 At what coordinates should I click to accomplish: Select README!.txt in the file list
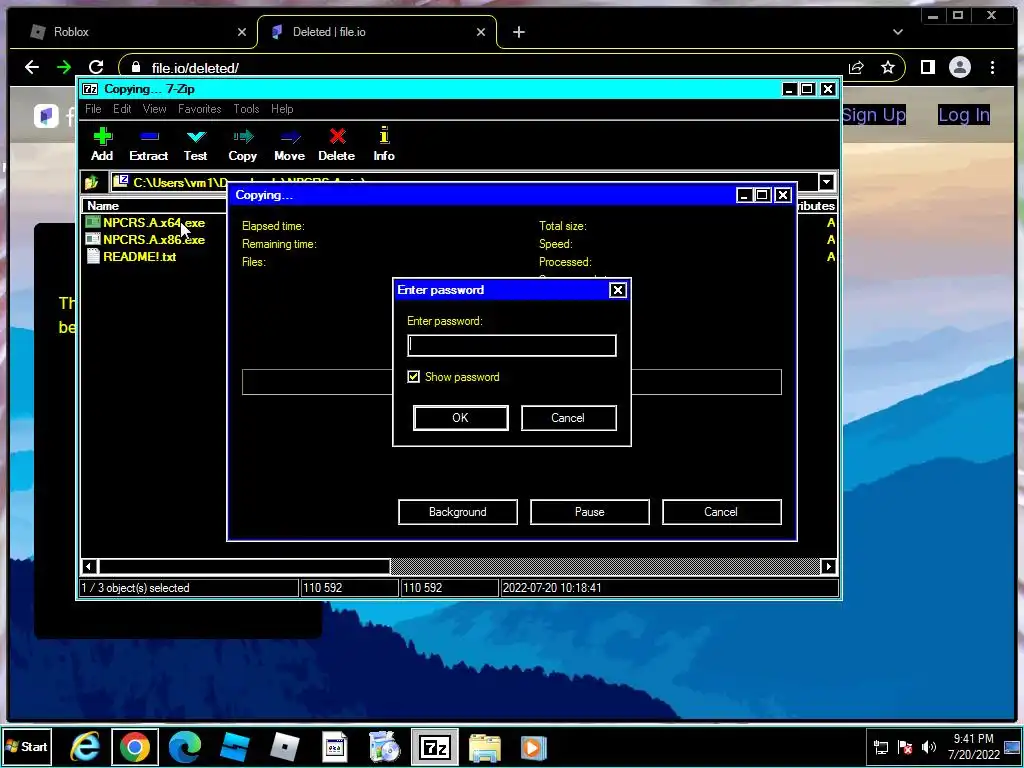(x=139, y=257)
